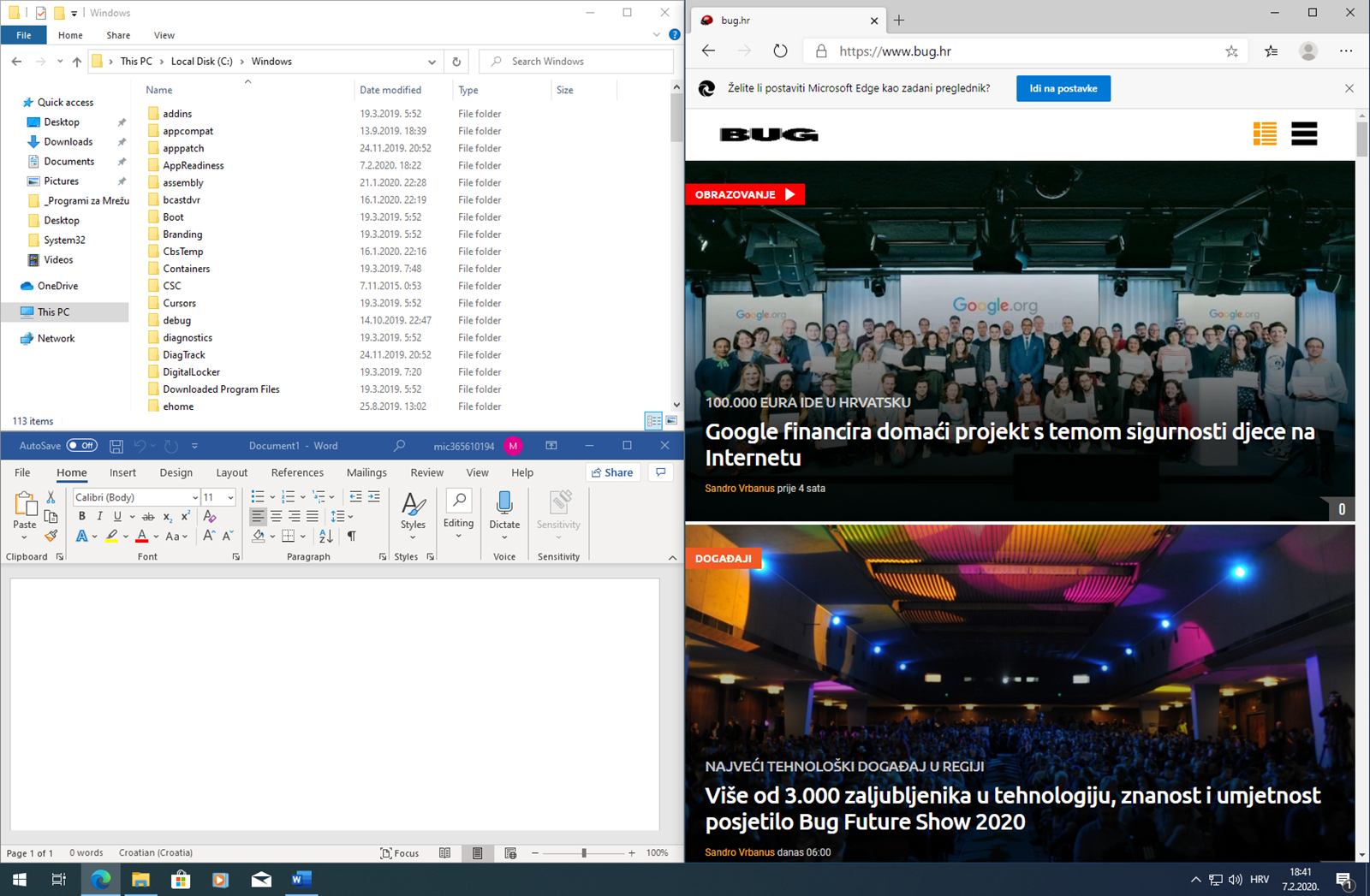Viewport: 1370px width, 896px height.
Task: Open font name dropdown Calibri (Body)
Action: (x=194, y=497)
